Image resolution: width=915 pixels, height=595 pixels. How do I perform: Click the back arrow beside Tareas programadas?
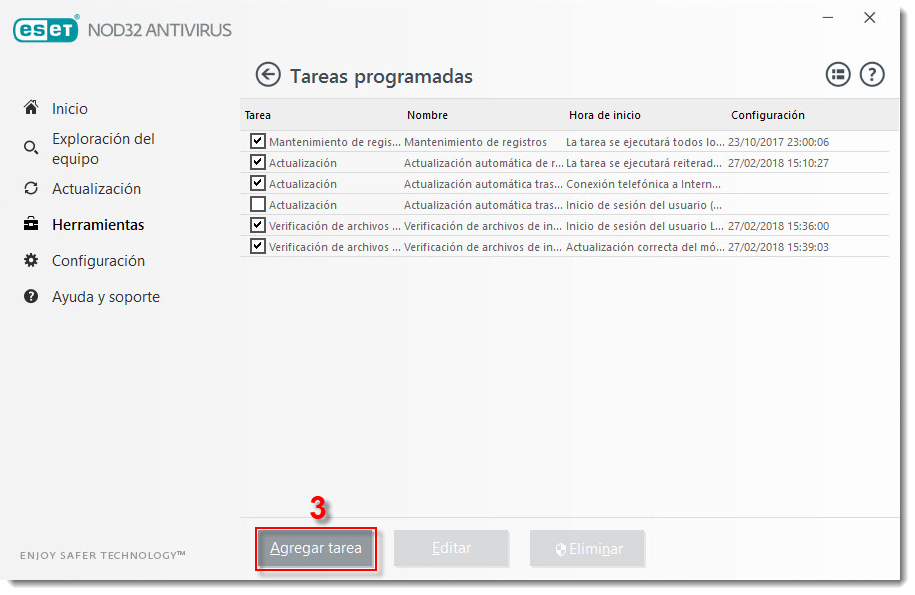point(267,75)
